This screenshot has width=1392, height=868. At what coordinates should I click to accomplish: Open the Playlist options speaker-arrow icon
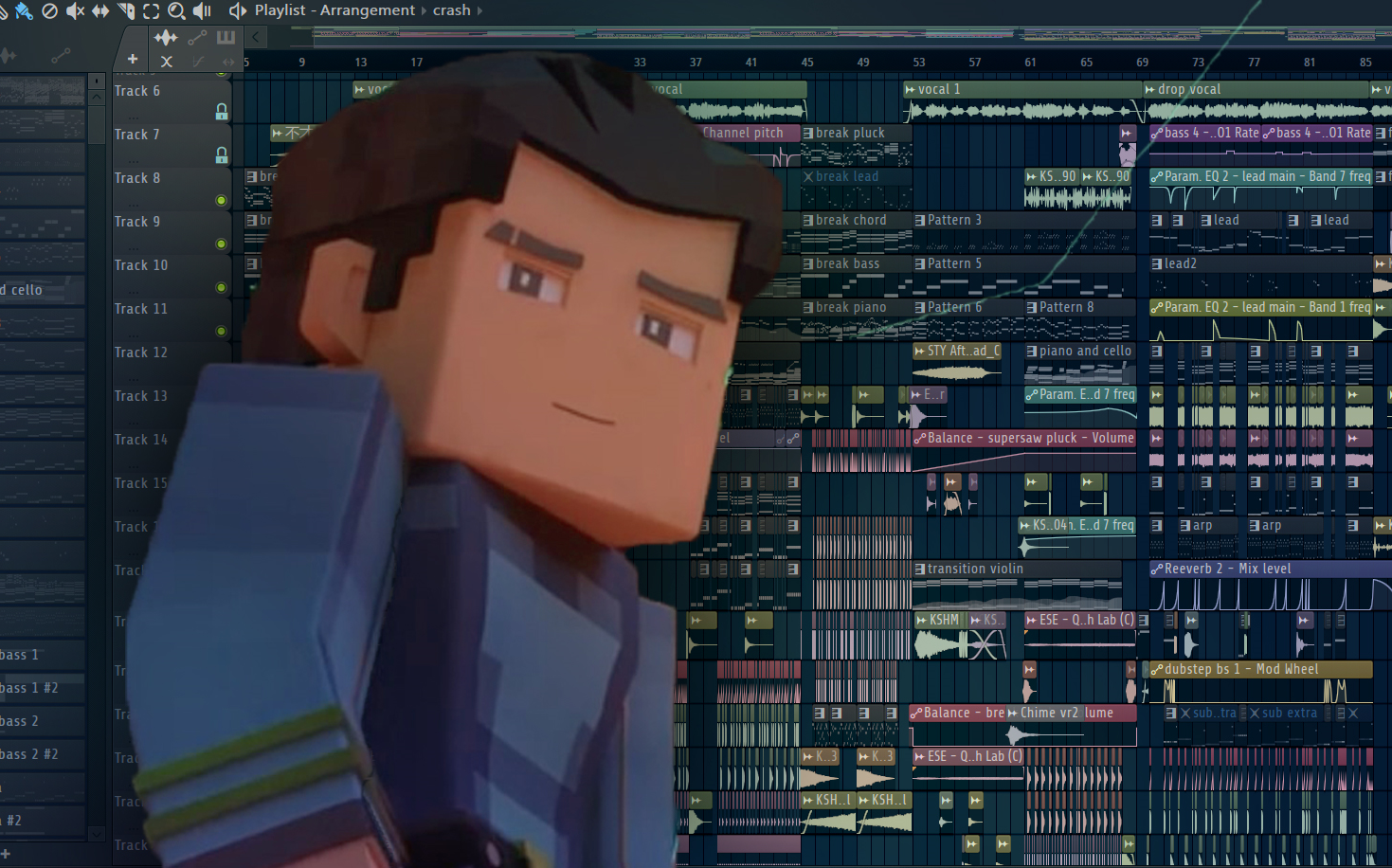(x=237, y=10)
